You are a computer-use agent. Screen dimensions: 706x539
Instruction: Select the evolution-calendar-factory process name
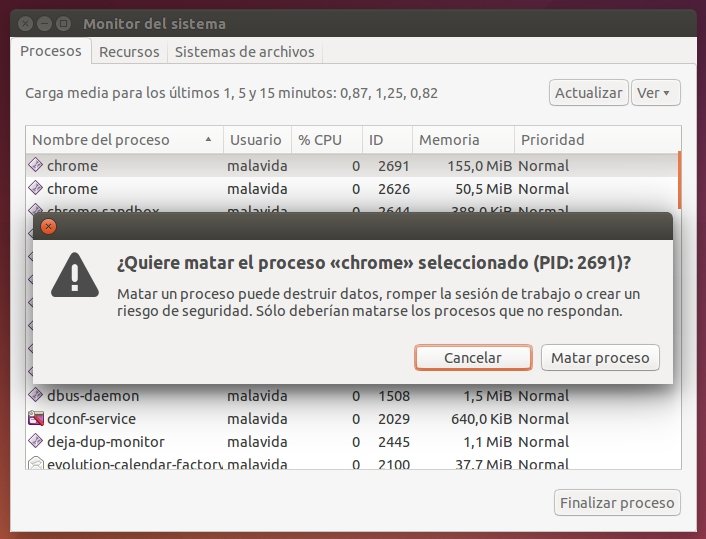coord(135,463)
